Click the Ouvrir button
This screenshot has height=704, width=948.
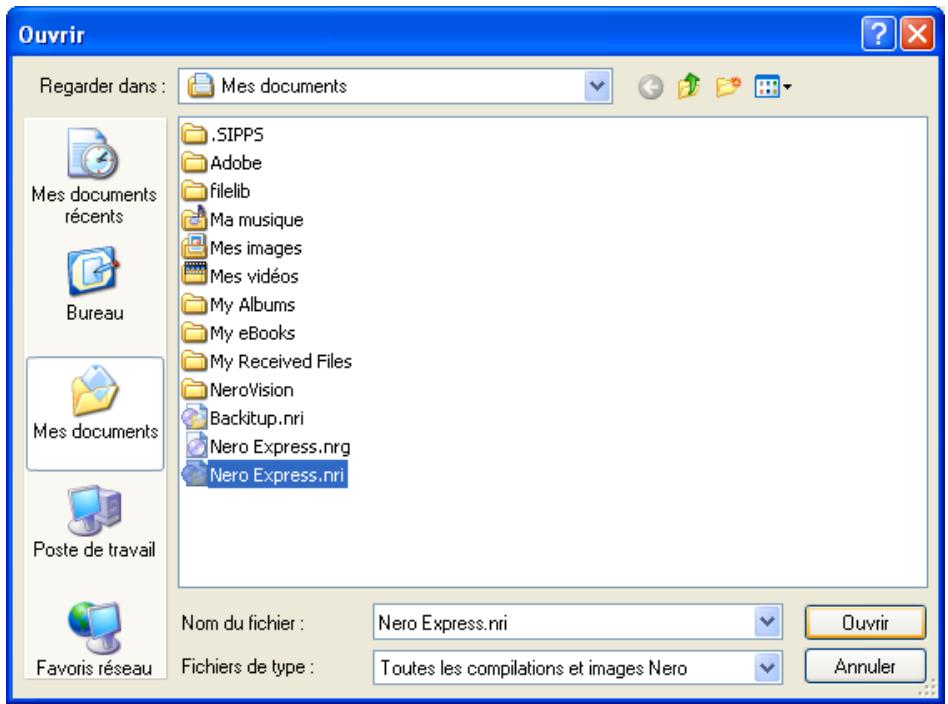point(865,622)
